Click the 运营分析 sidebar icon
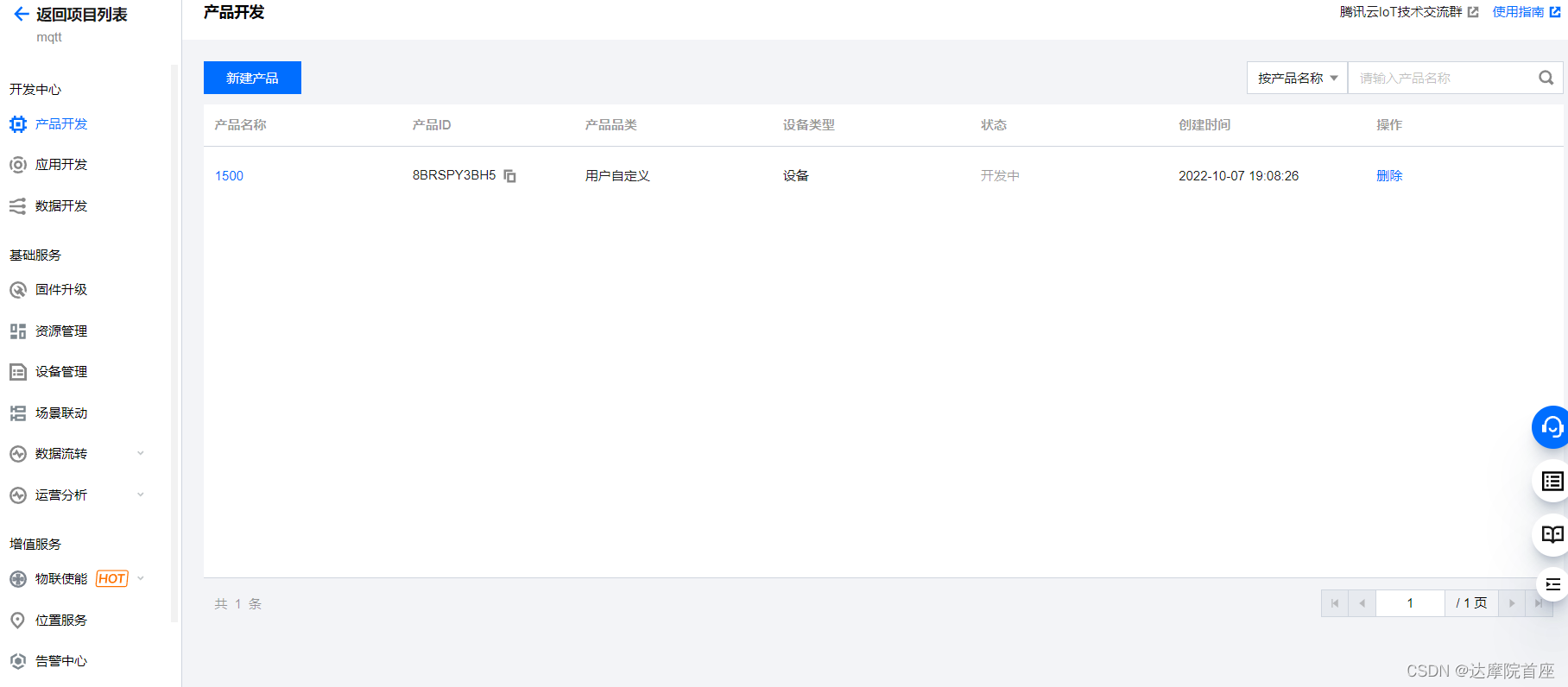Viewport: 1568px width, 687px height. click(18, 495)
